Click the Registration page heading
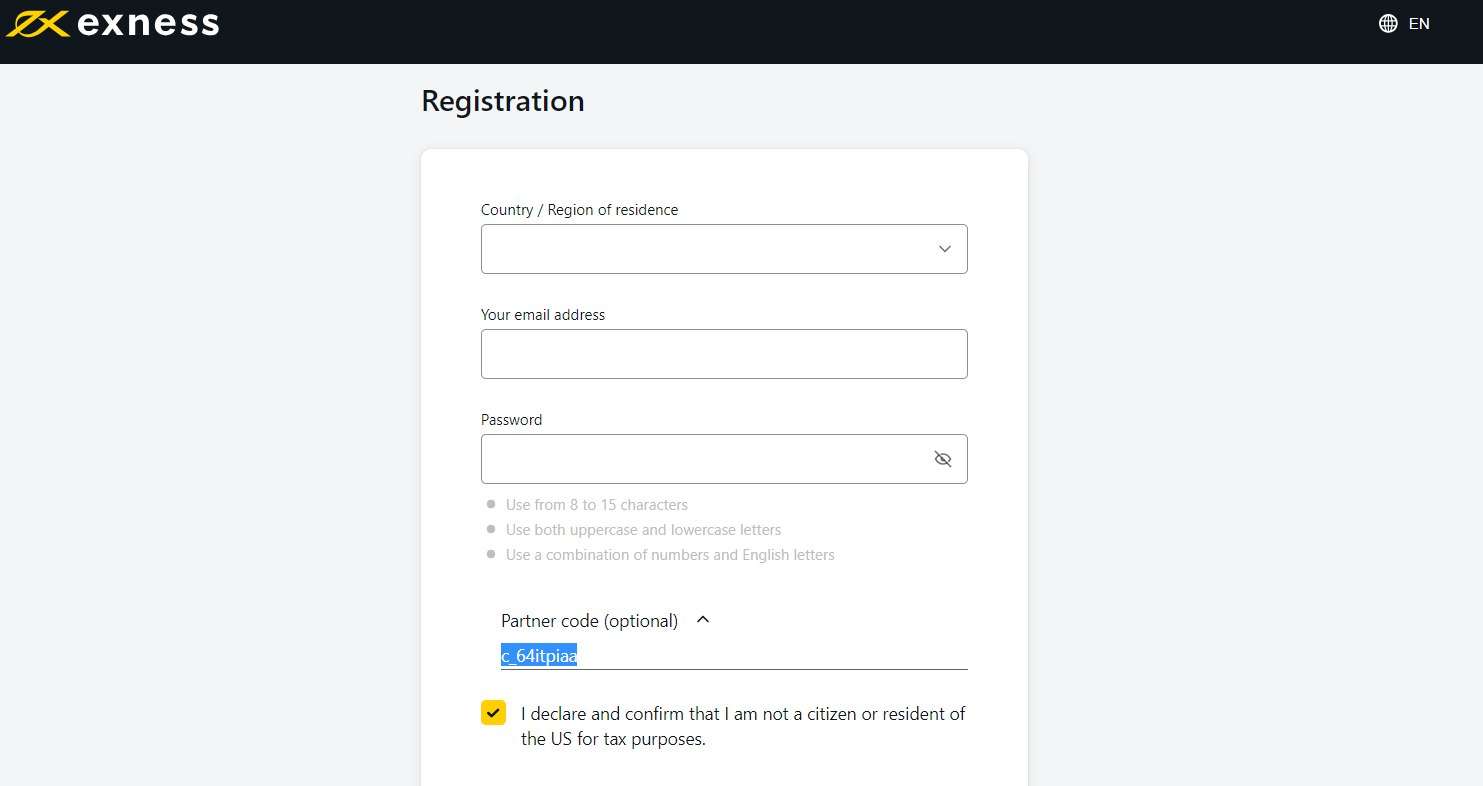Screen dimensions: 1483x786 pos(503,101)
